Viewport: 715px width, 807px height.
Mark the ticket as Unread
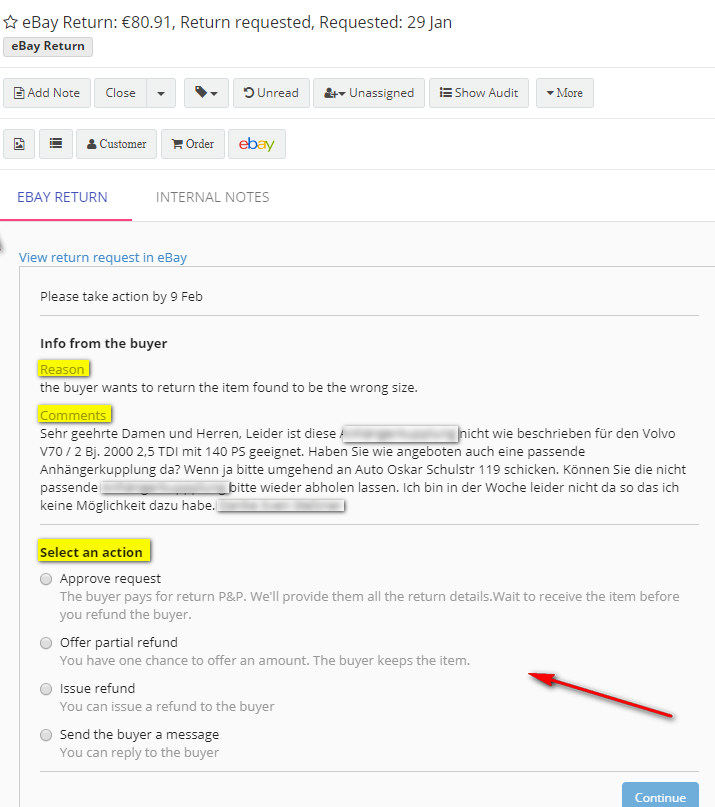[x=271, y=93]
